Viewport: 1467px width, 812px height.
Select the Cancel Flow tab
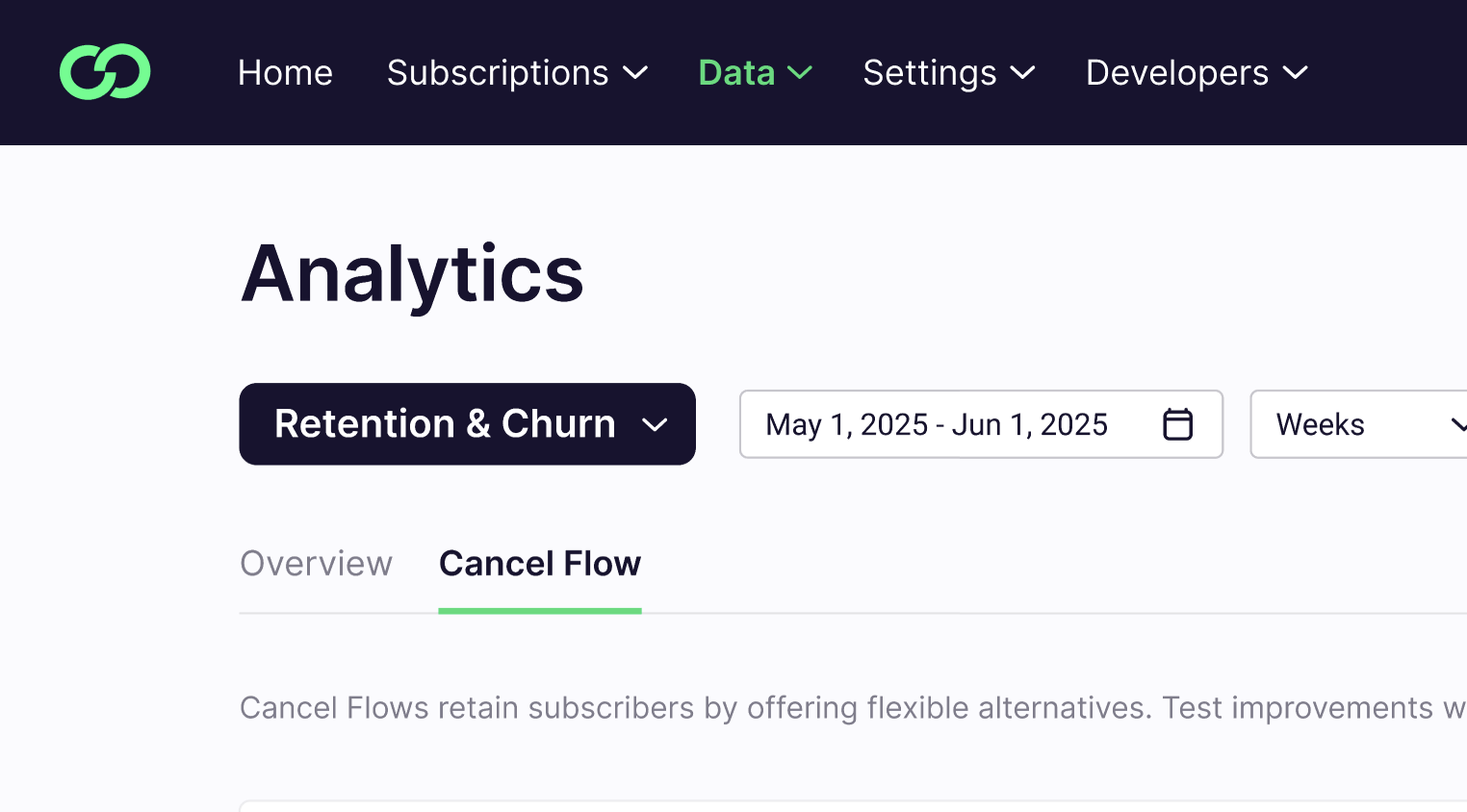pyautogui.click(x=540, y=564)
